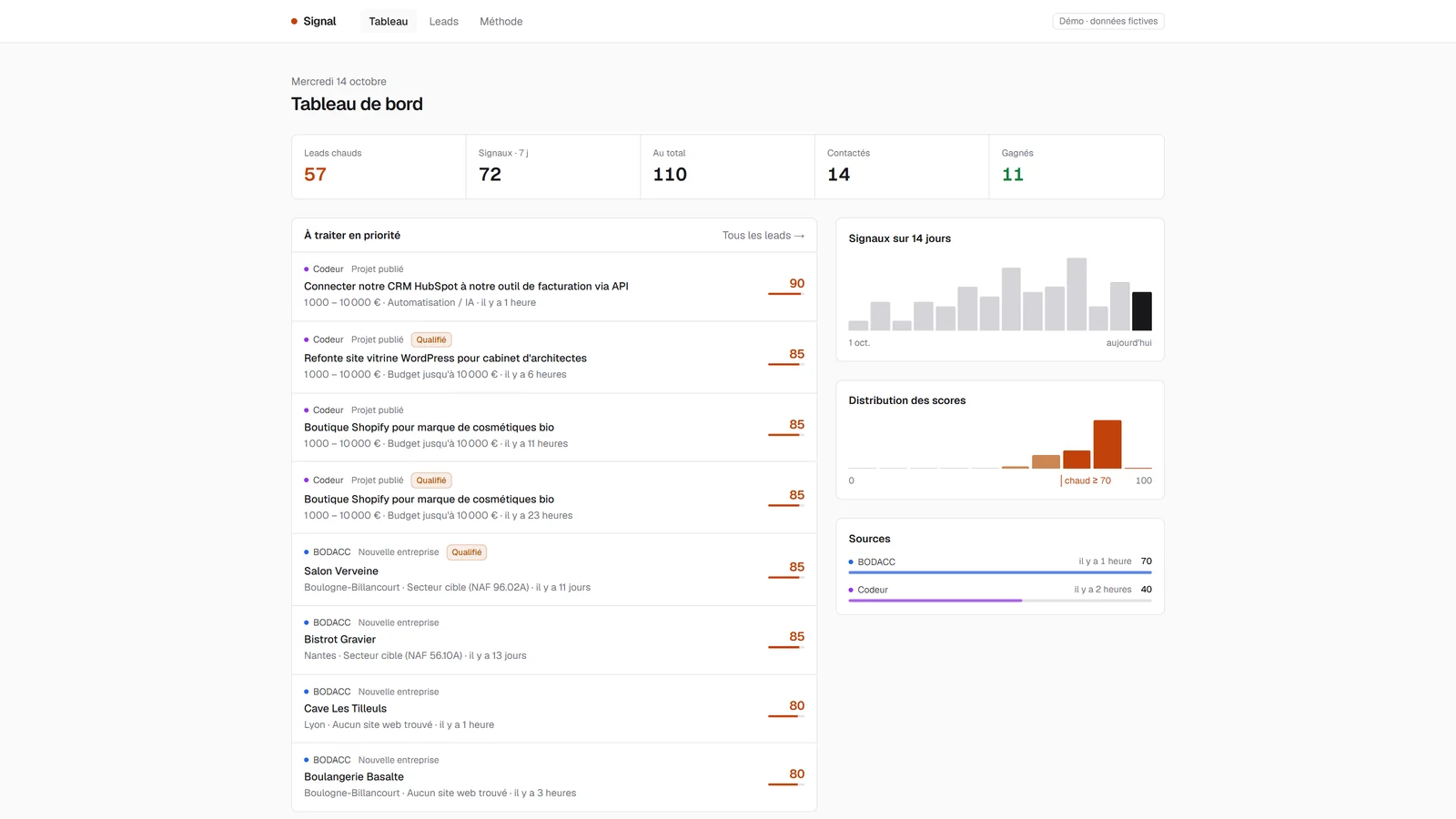Click tallest bar in Distribution des scores

[1107, 444]
